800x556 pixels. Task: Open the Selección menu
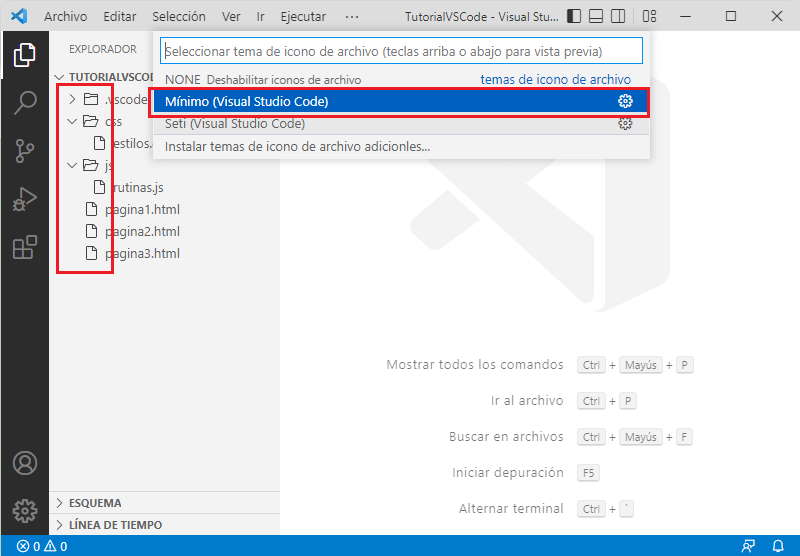pyautogui.click(x=179, y=16)
